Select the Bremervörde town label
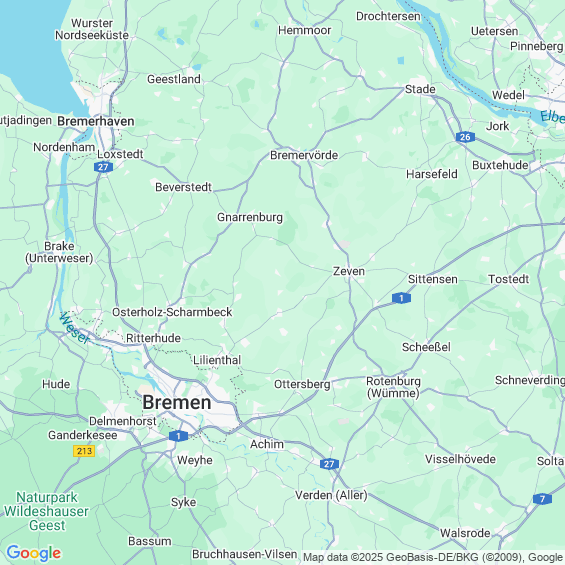Screen dimensions: 565x565 pyautogui.click(x=304, y=155)
